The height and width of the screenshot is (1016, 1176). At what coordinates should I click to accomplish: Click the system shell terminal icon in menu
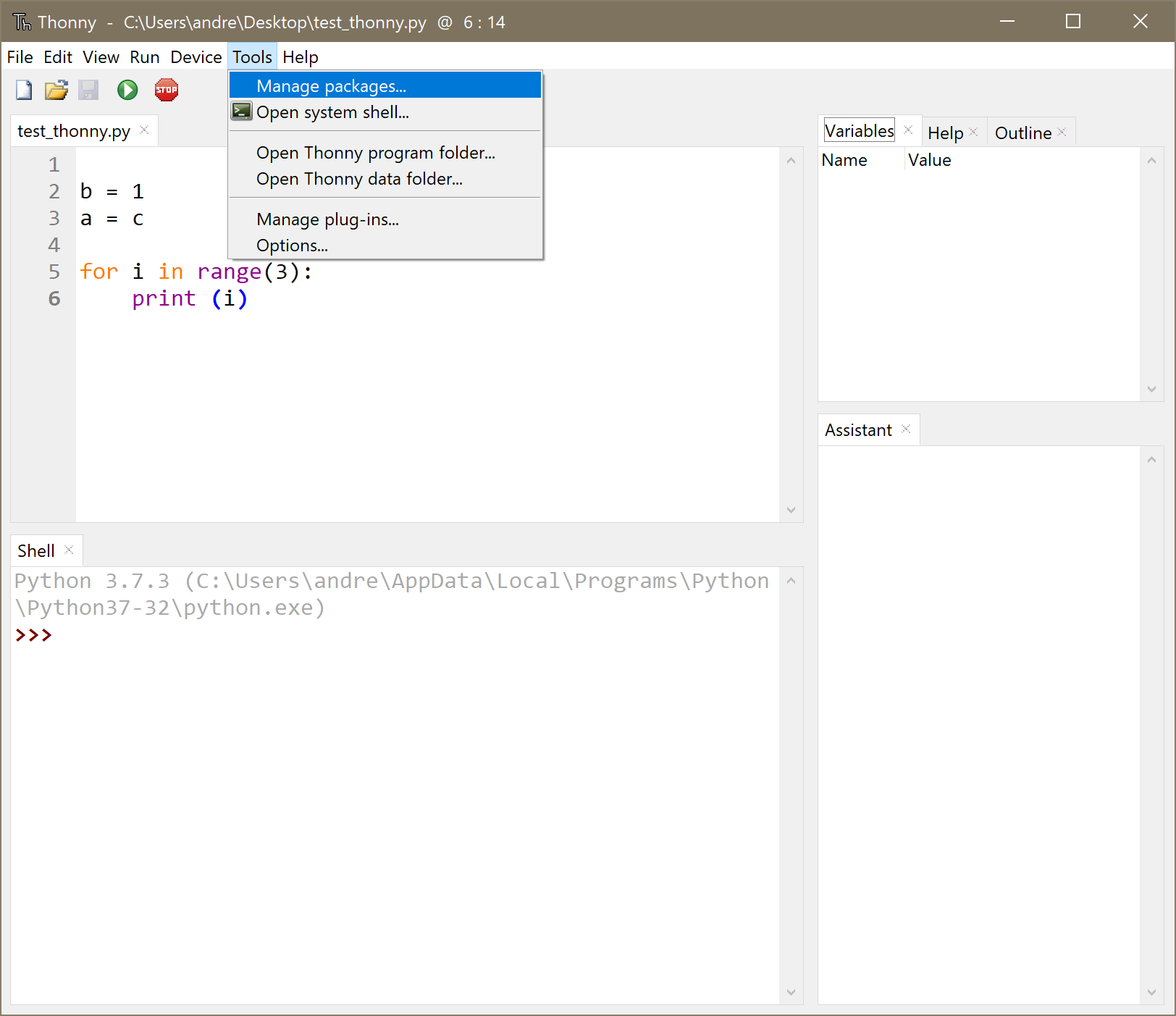click(x=241, y=112)
